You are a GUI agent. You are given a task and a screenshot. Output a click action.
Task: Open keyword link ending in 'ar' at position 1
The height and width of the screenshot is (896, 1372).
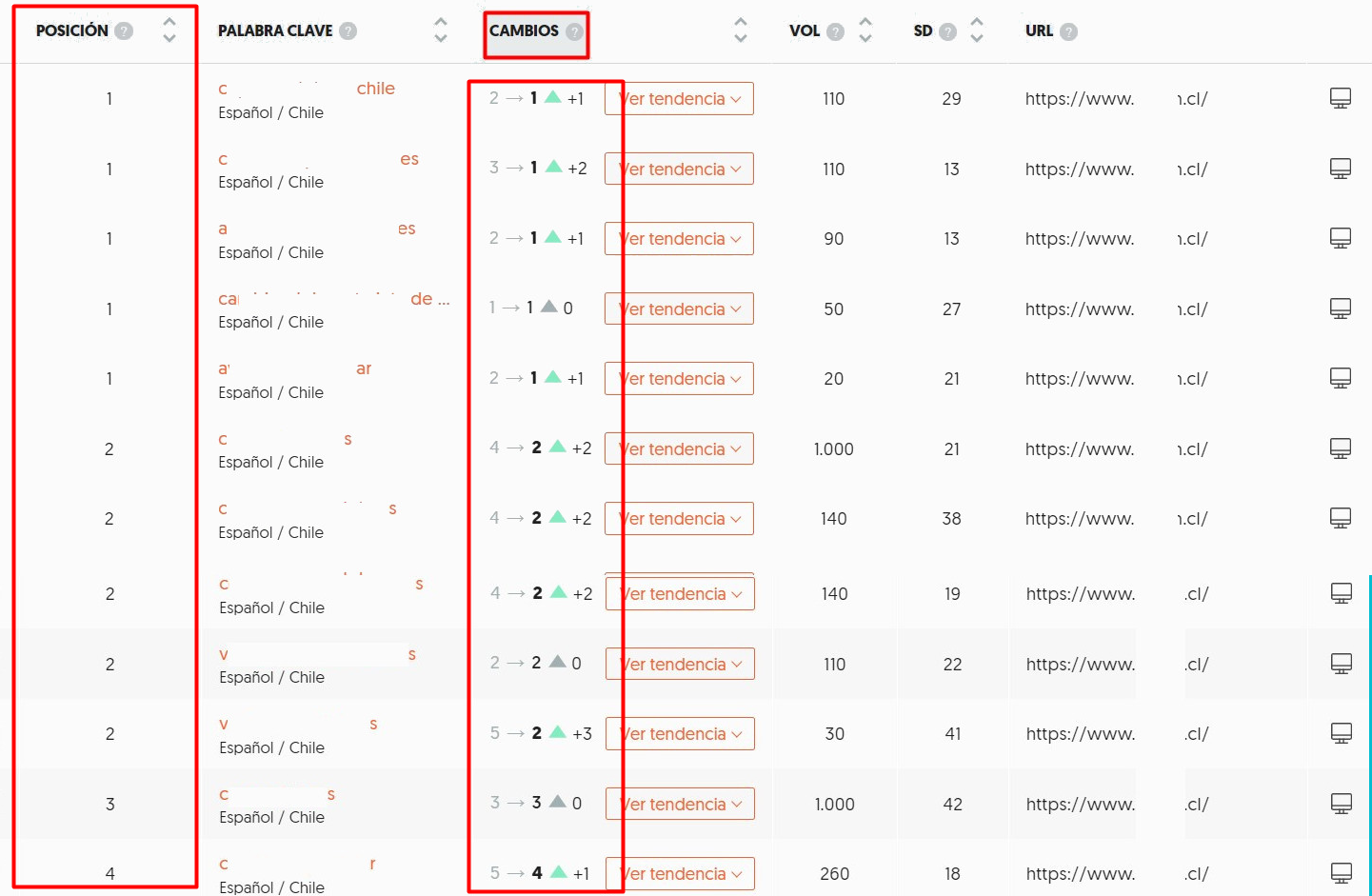tap(295, 368)
